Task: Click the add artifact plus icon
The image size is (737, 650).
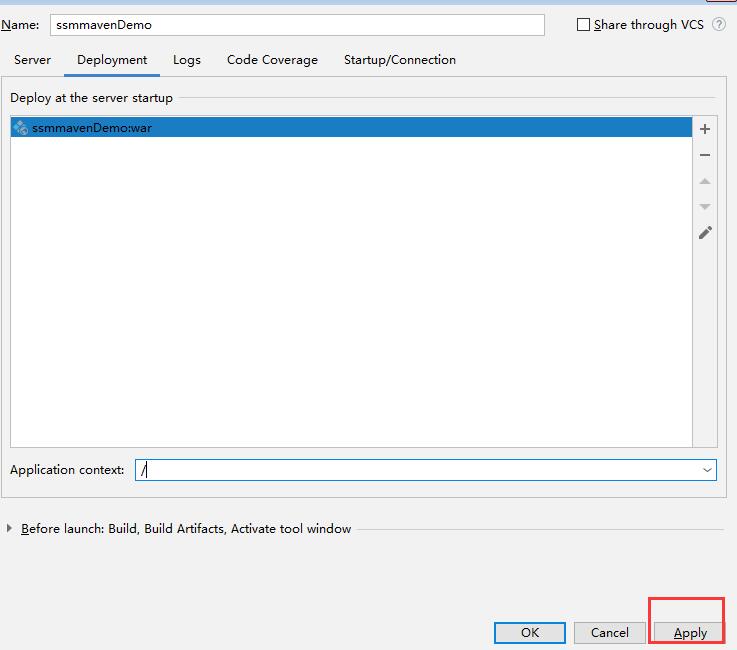Action: click(705, 129)
